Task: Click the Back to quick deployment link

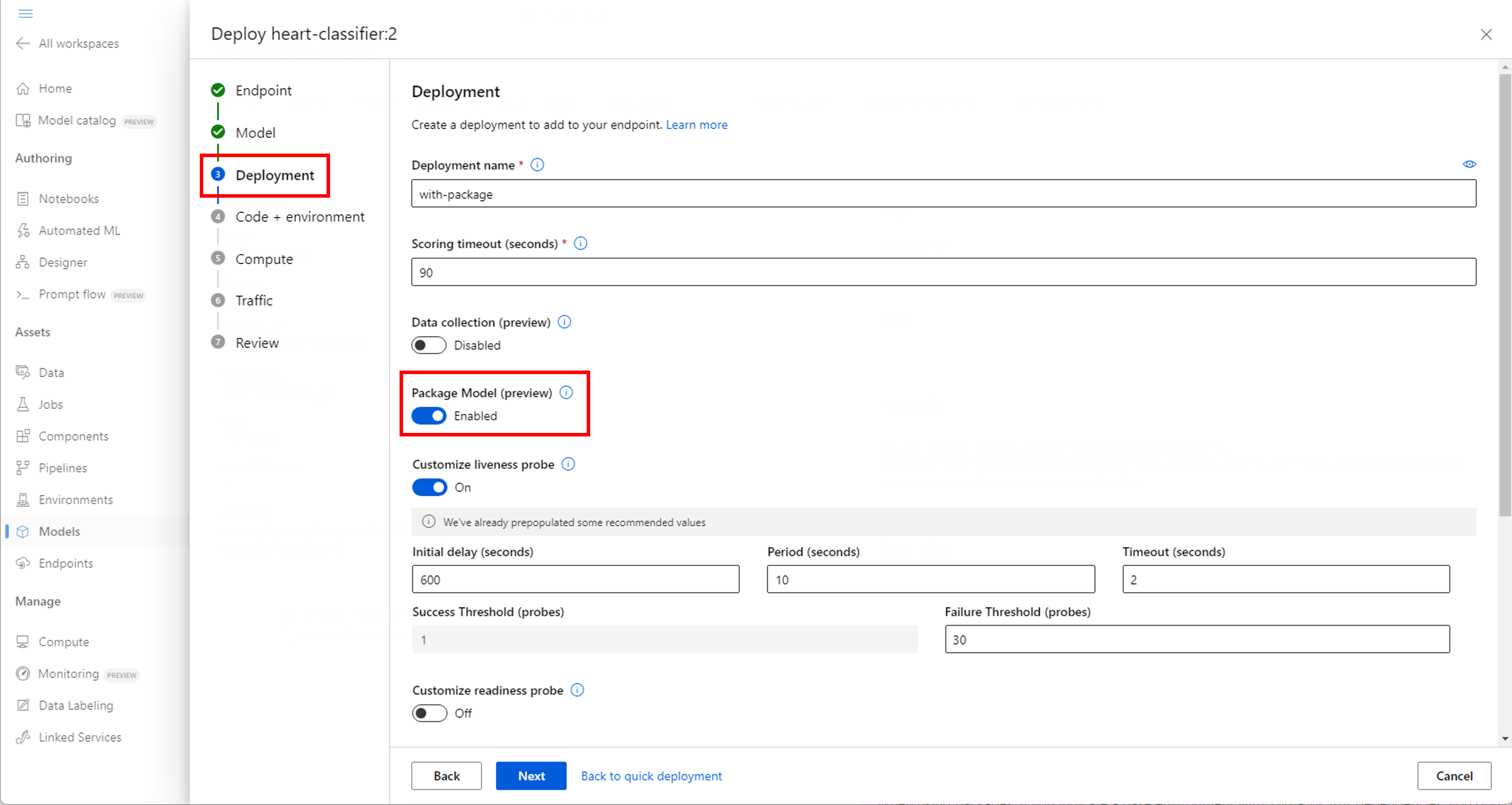Action: click(652, 775)
